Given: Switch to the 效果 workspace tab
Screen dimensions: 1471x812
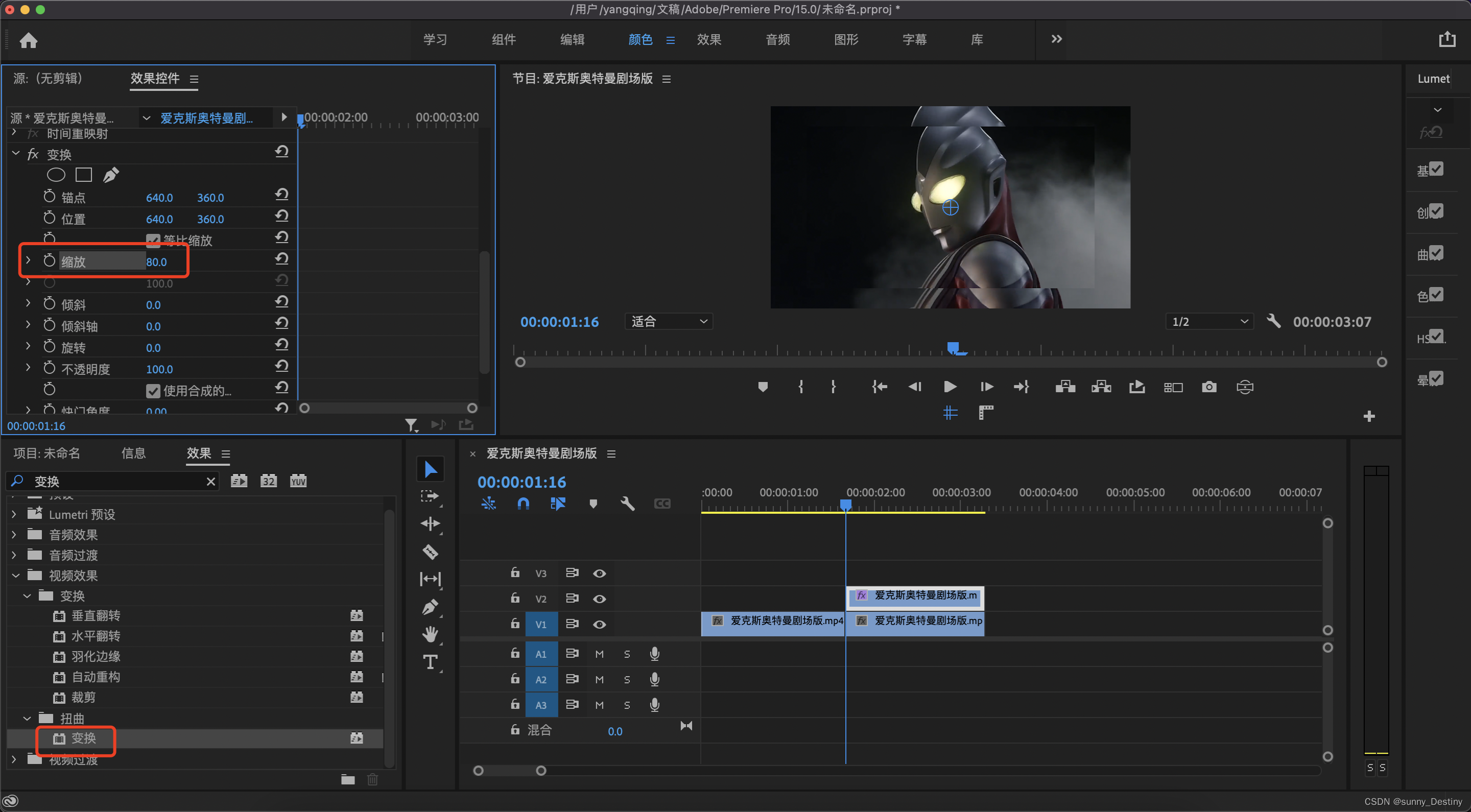Looking at the screenshot, I should point(708,39).
